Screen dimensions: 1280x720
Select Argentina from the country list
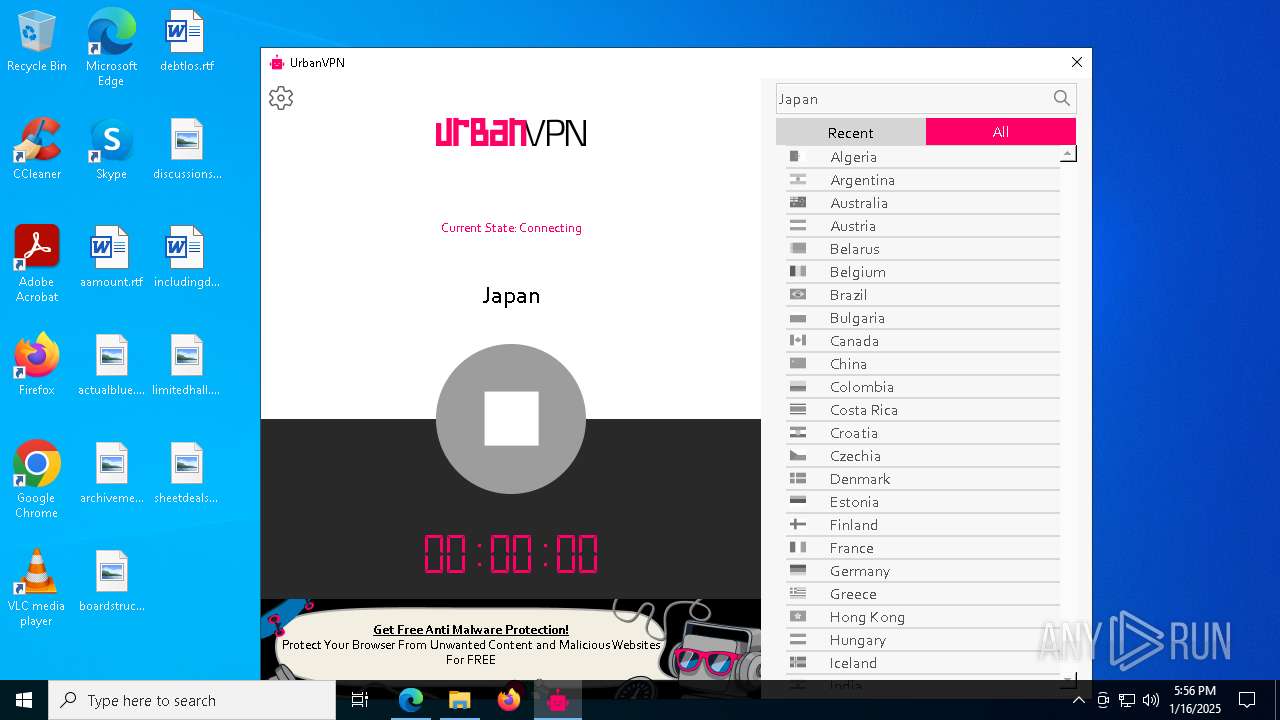[x=923, y=180]
